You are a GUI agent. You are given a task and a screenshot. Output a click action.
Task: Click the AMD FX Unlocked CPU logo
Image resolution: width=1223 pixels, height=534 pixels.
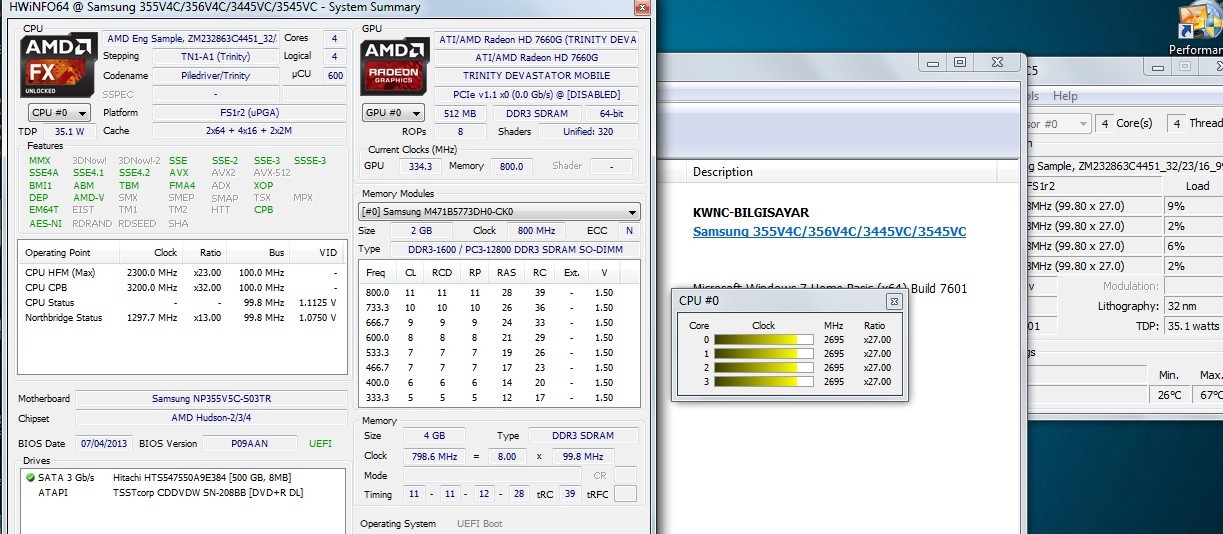[x=58, y=64]
